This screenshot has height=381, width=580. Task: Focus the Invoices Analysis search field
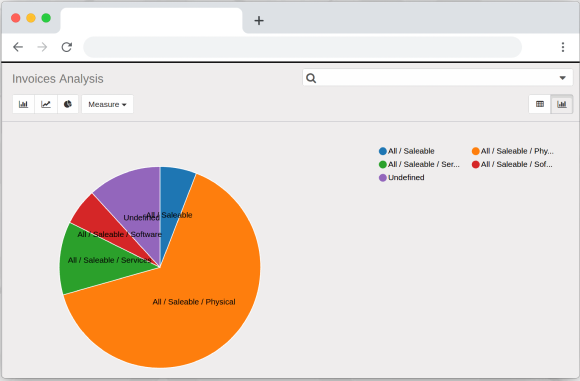438,78
